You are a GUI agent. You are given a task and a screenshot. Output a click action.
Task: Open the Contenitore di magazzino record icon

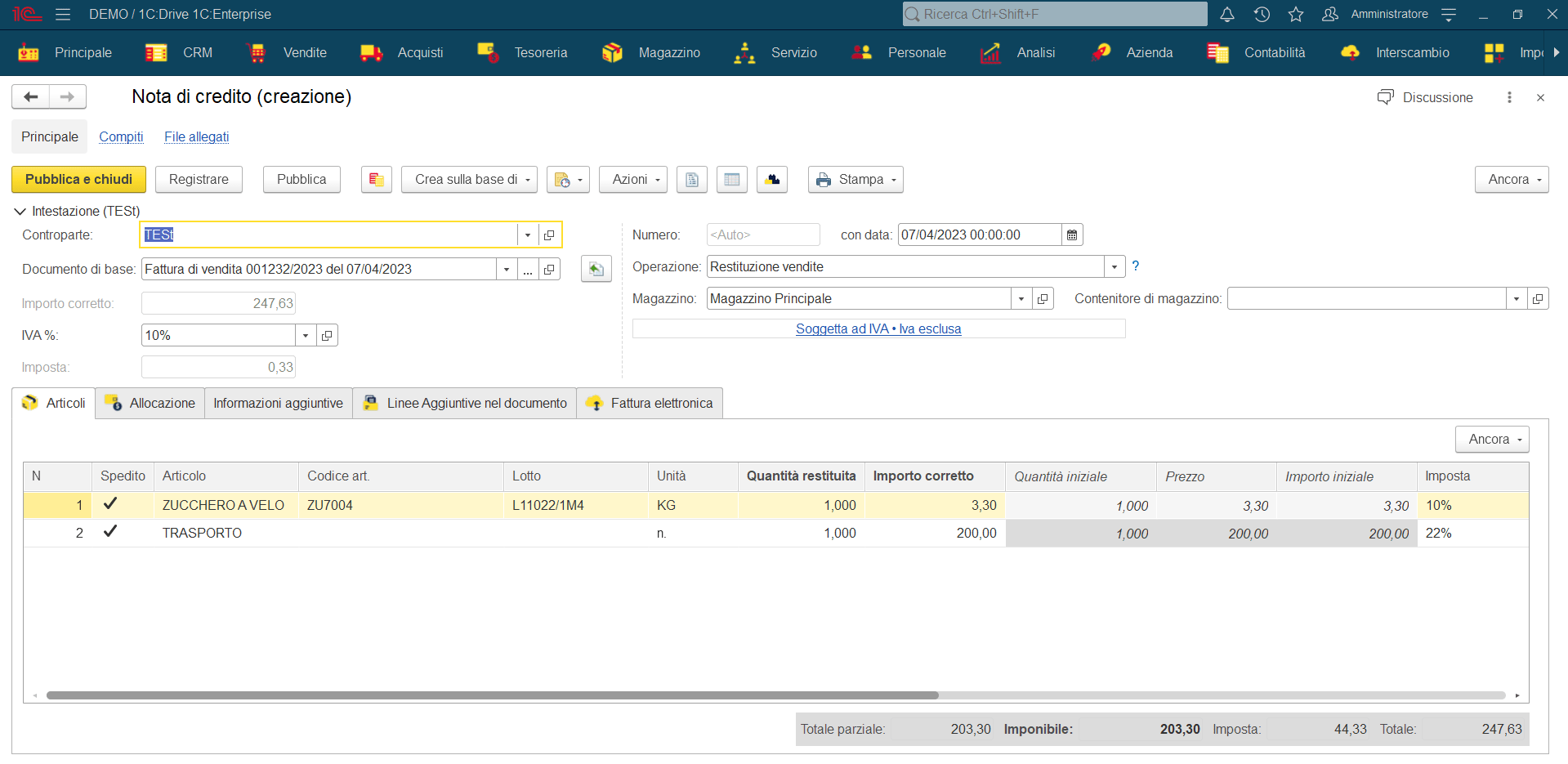pos(1538,299)
